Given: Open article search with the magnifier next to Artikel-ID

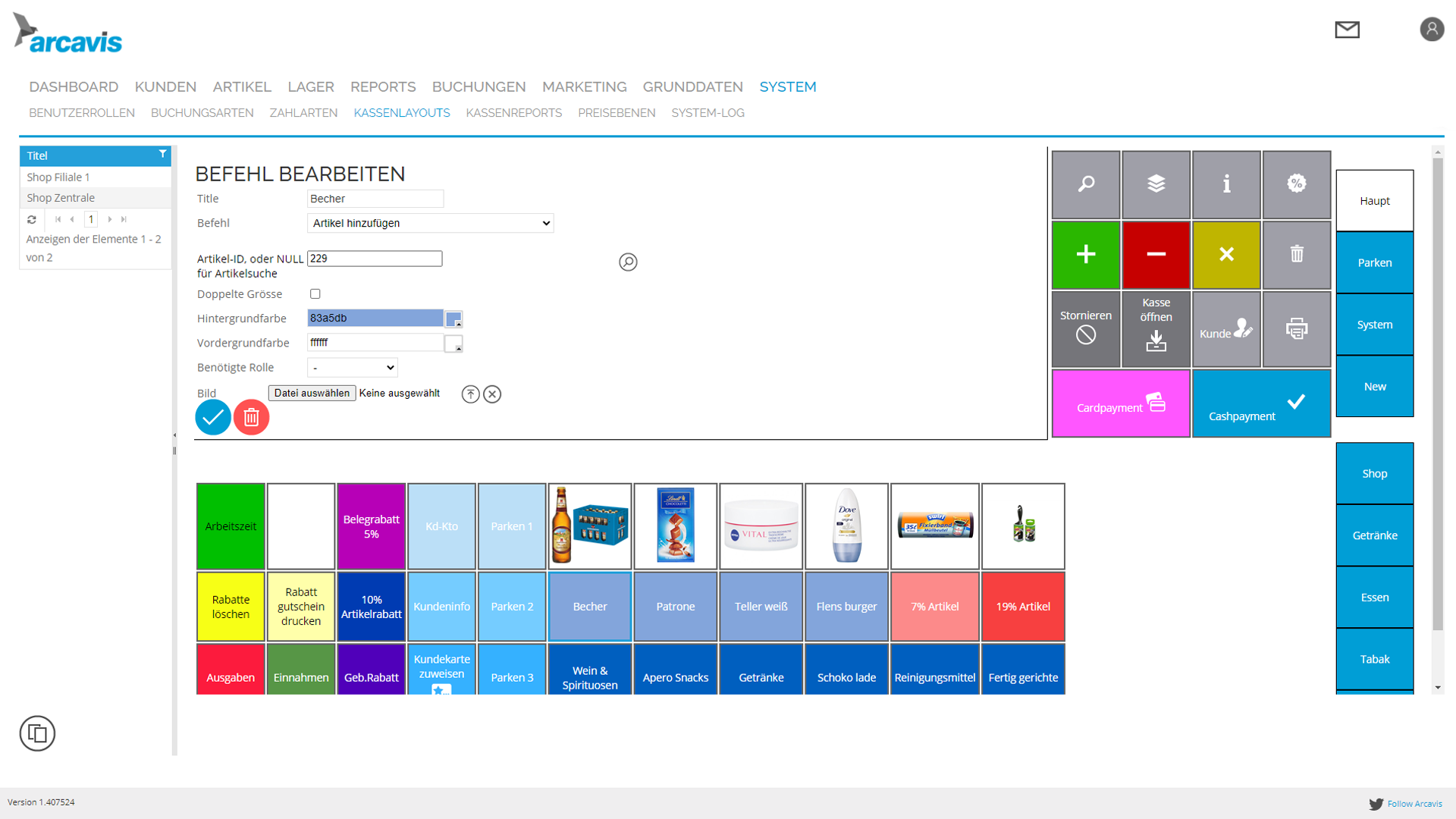Looking at the screenshot, I should pyautogui.click(x=628, y=262).
